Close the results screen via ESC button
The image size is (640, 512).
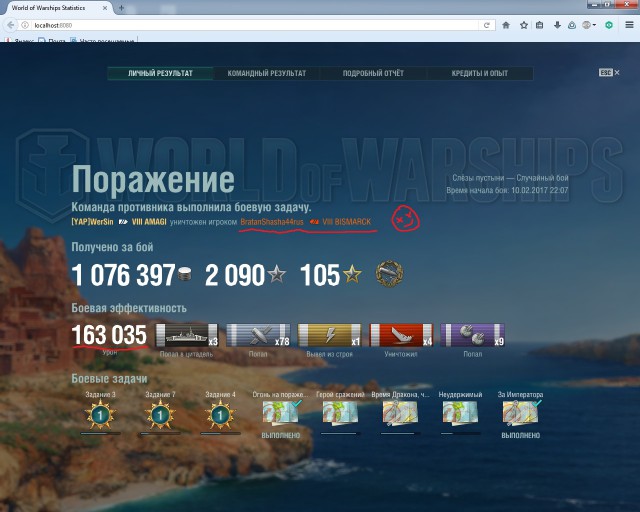(609, 73)
